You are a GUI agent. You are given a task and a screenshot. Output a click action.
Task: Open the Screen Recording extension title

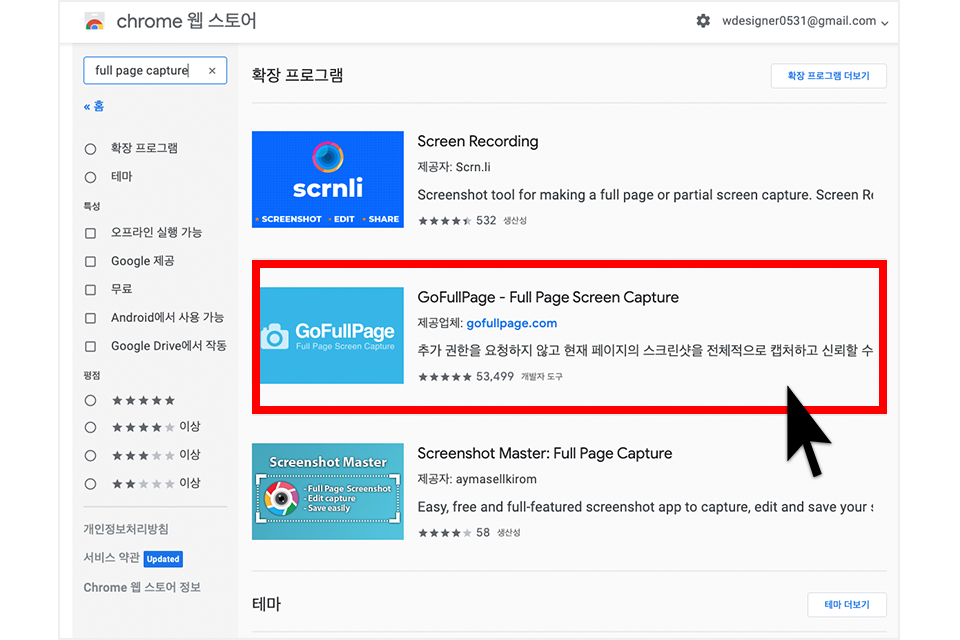pyautogui.click(x=478, y=141)
